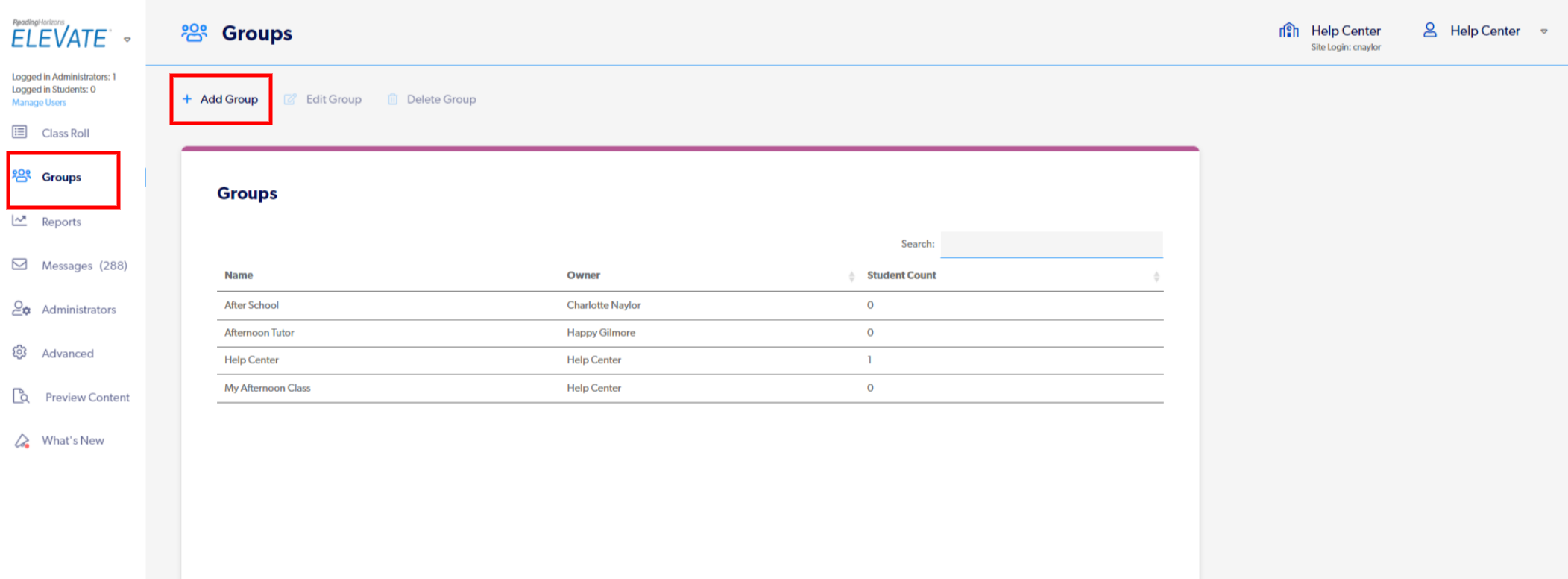The width and height of the screenshot is (1568, 579).
Task: Click the Add Group button
Action: [221, 99]
